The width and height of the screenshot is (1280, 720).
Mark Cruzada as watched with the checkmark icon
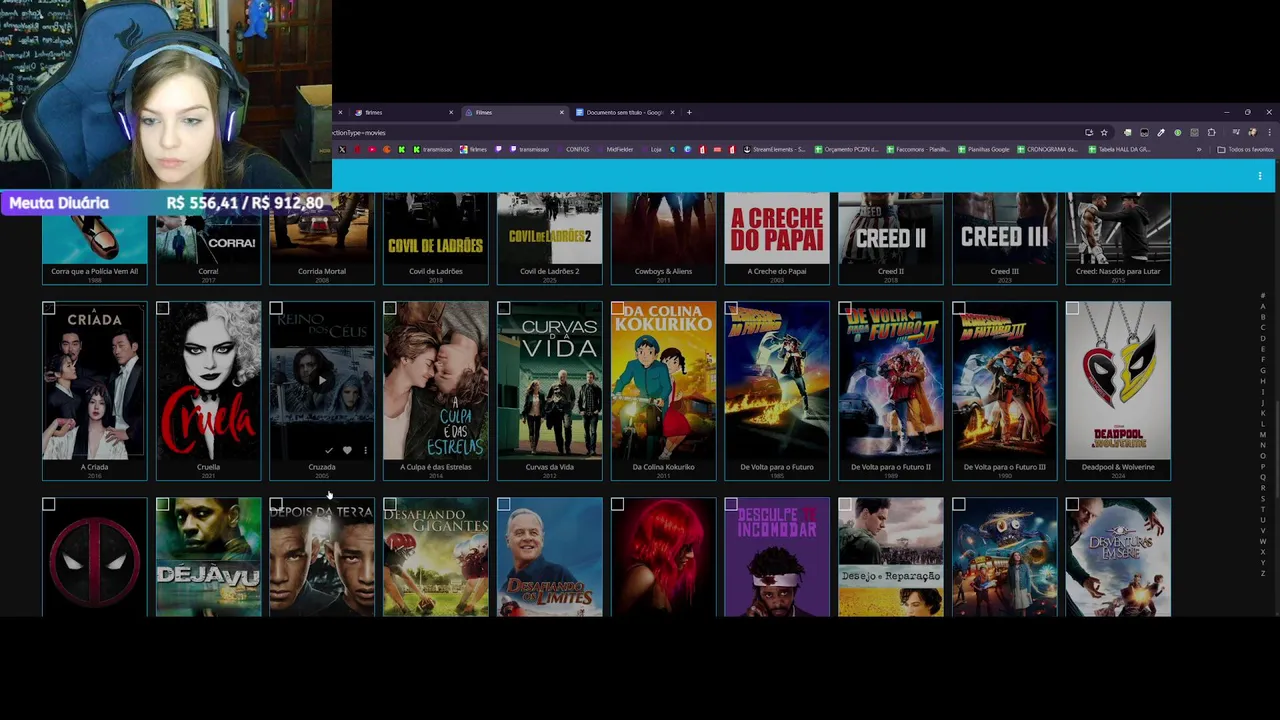pos(329,451)
